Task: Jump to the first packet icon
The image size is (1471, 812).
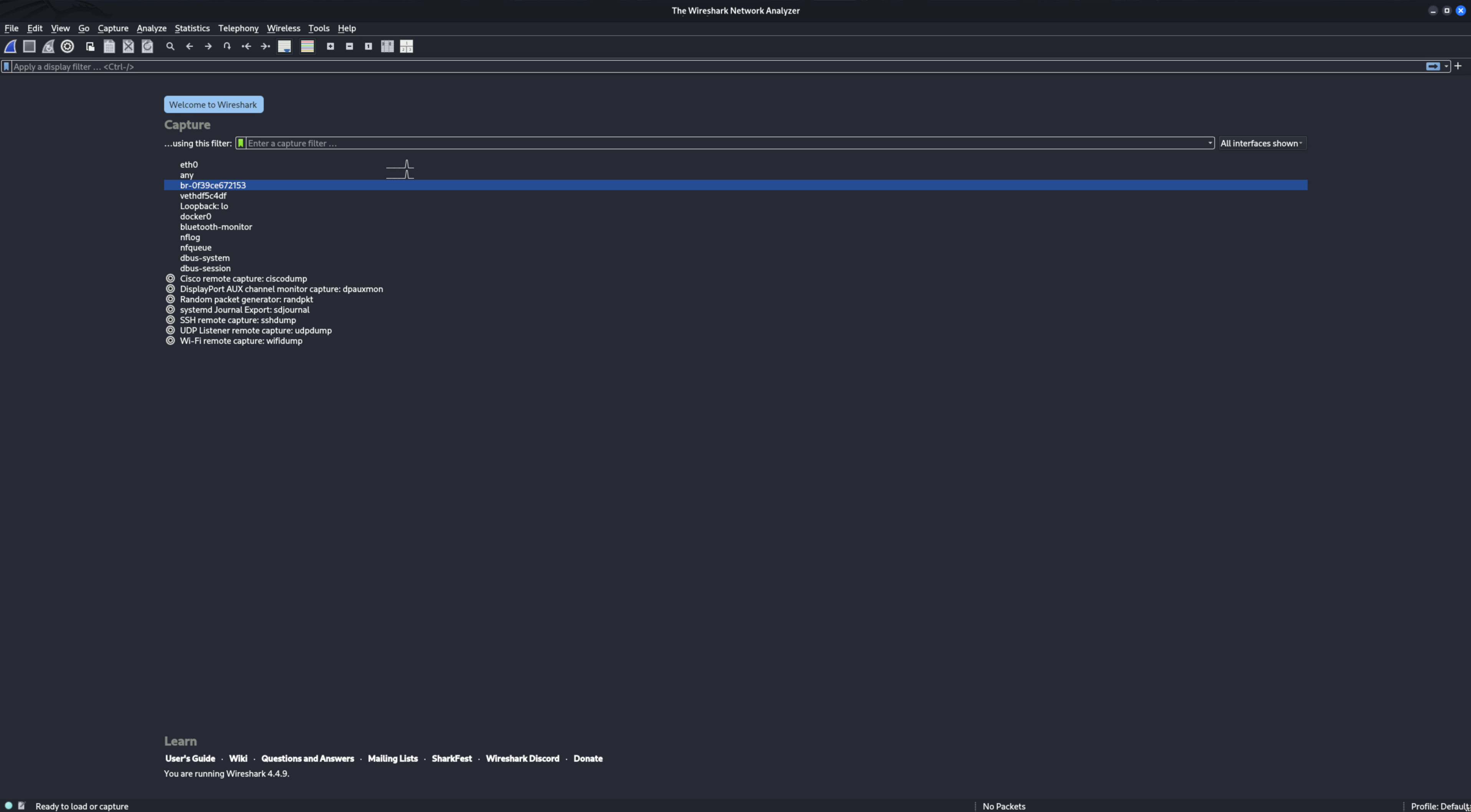Action: (x=246, y=46)
